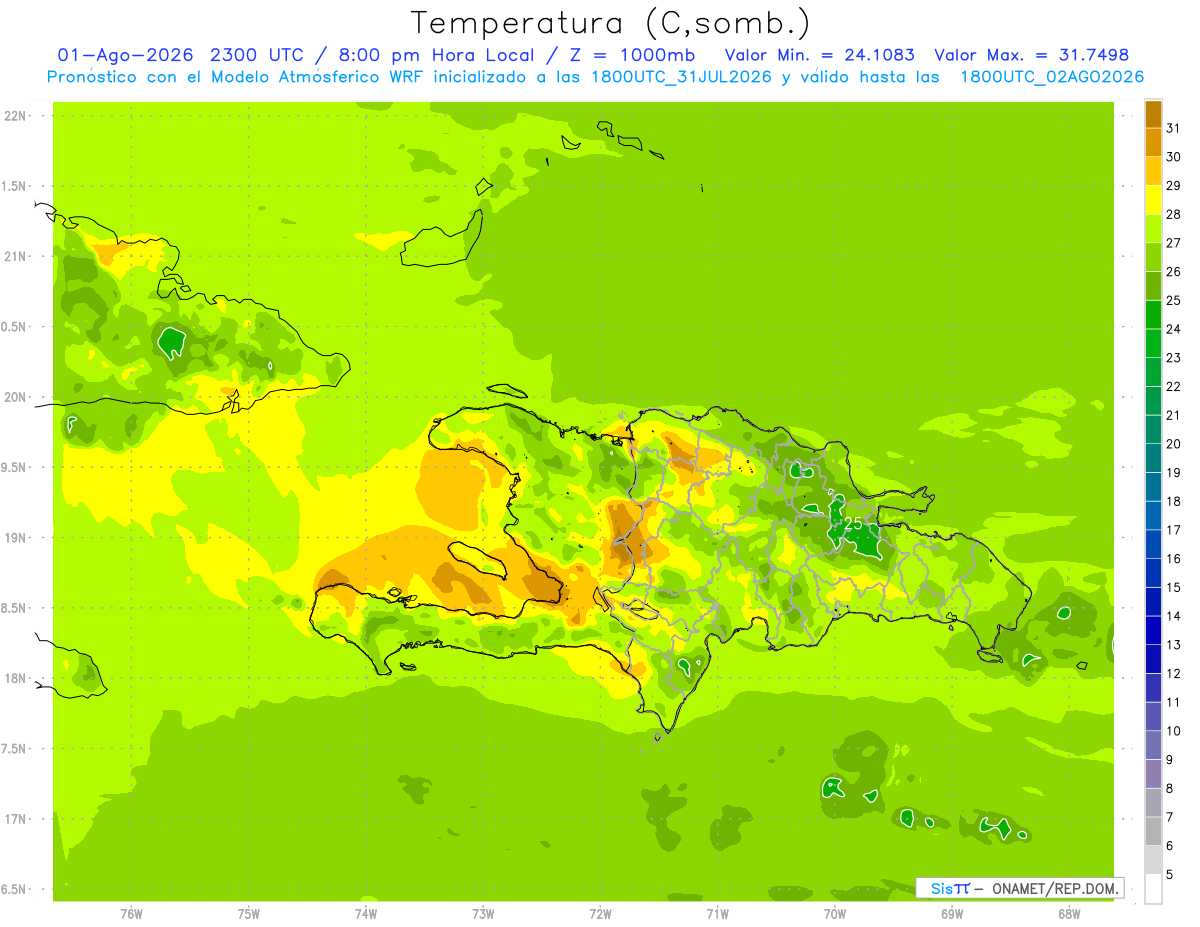
Task: Click the "Sisπ" logo text
Action: [950, 888]
